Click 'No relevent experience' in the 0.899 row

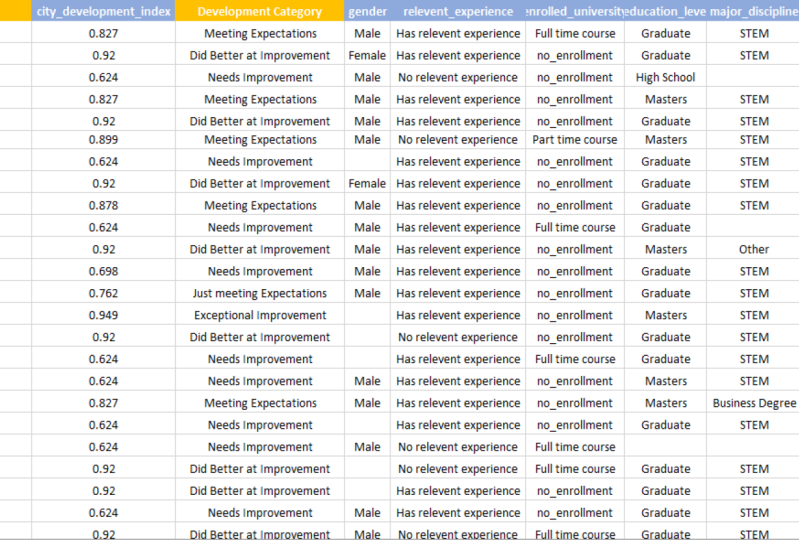point(458,140)
